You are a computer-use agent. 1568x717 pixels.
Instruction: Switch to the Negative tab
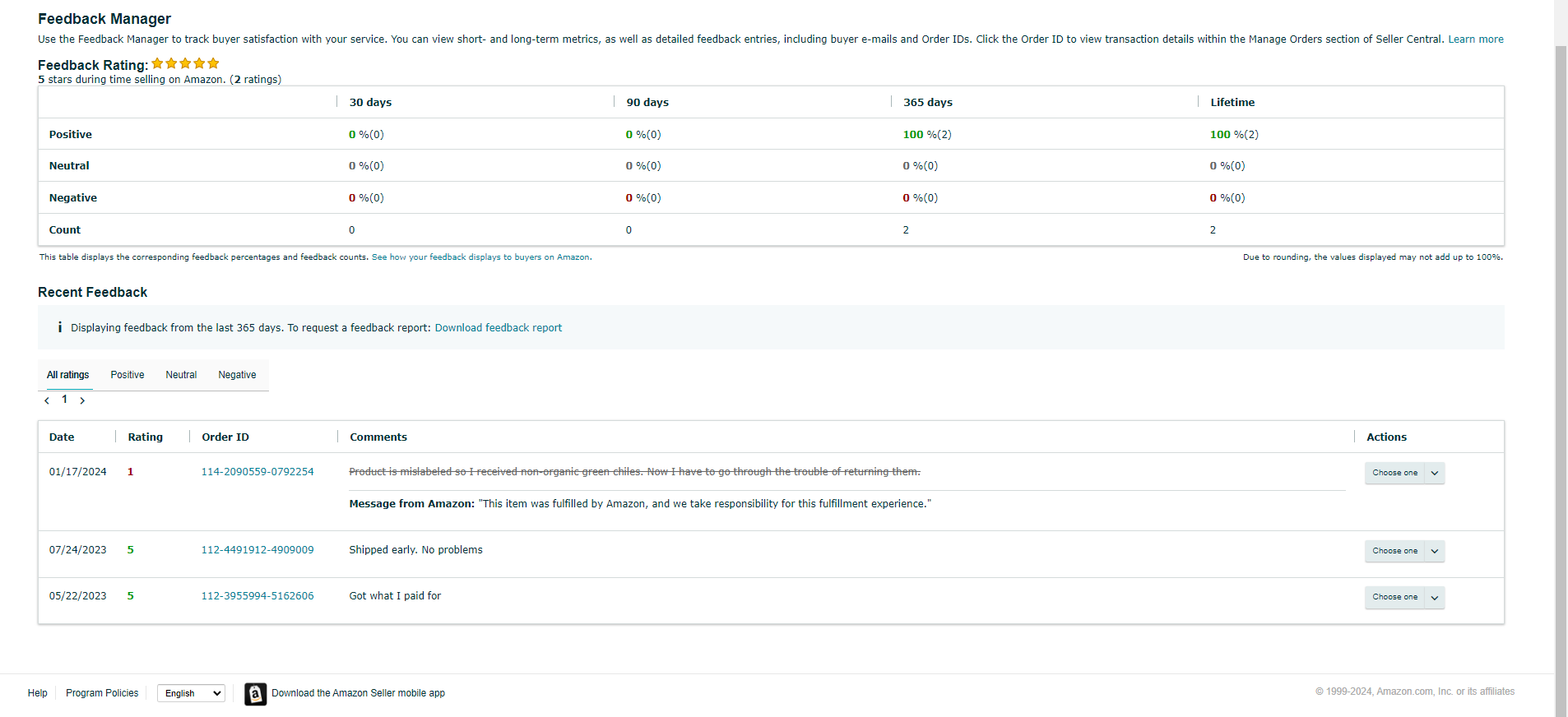(237, 375)
